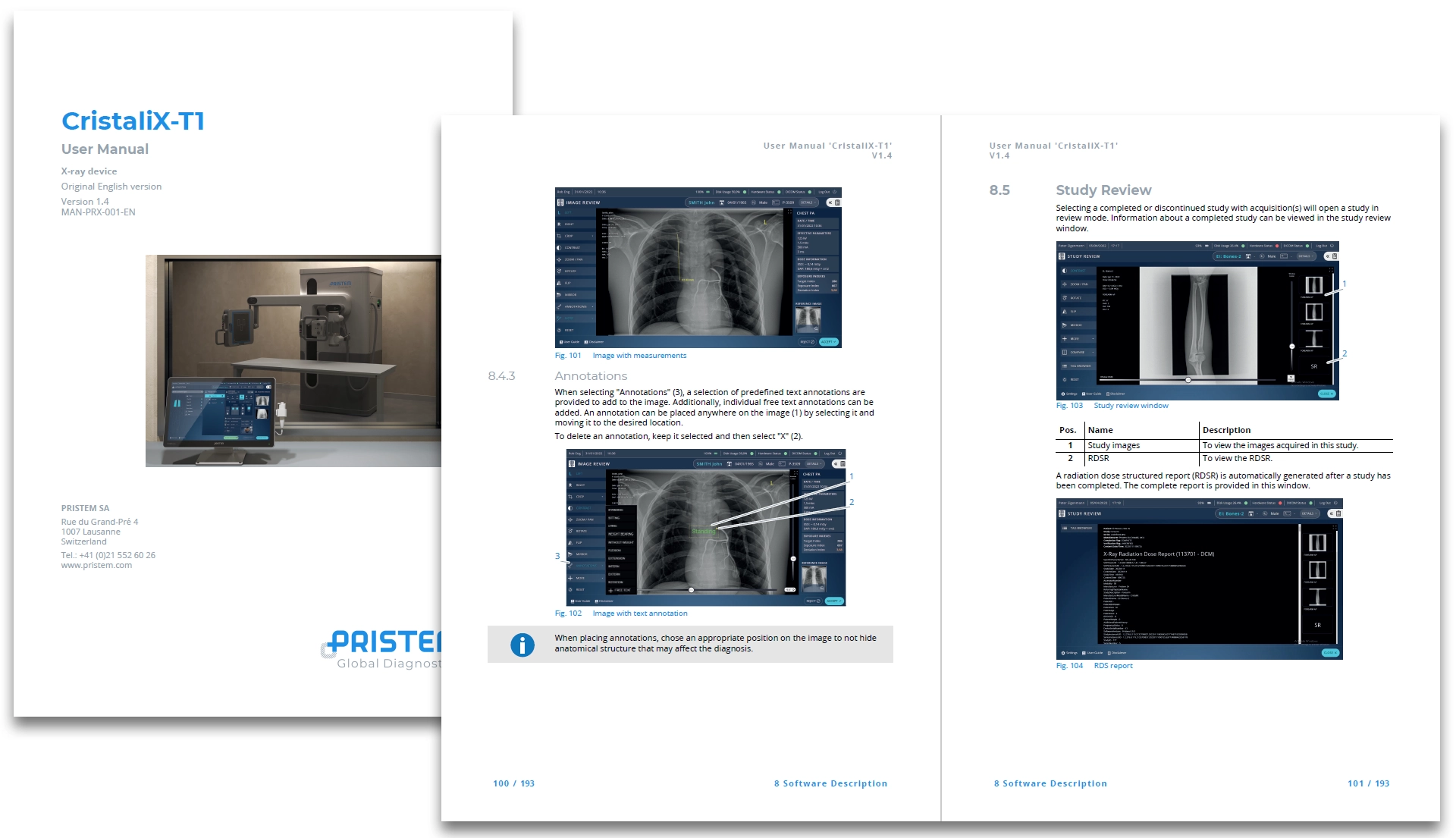Choose the Right marker in Fig. 102 screenshot
The image size is (1456, 838).
[585, 485]
